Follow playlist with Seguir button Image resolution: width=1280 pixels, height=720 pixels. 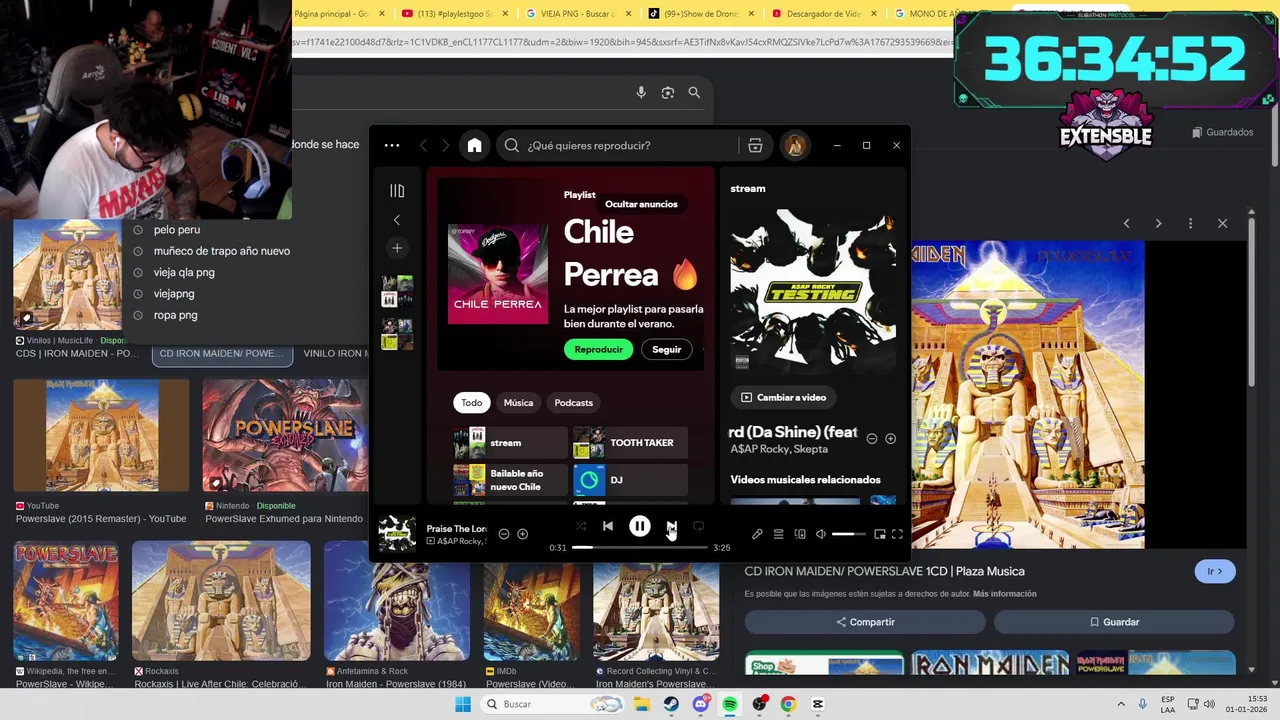click(666, 349)
